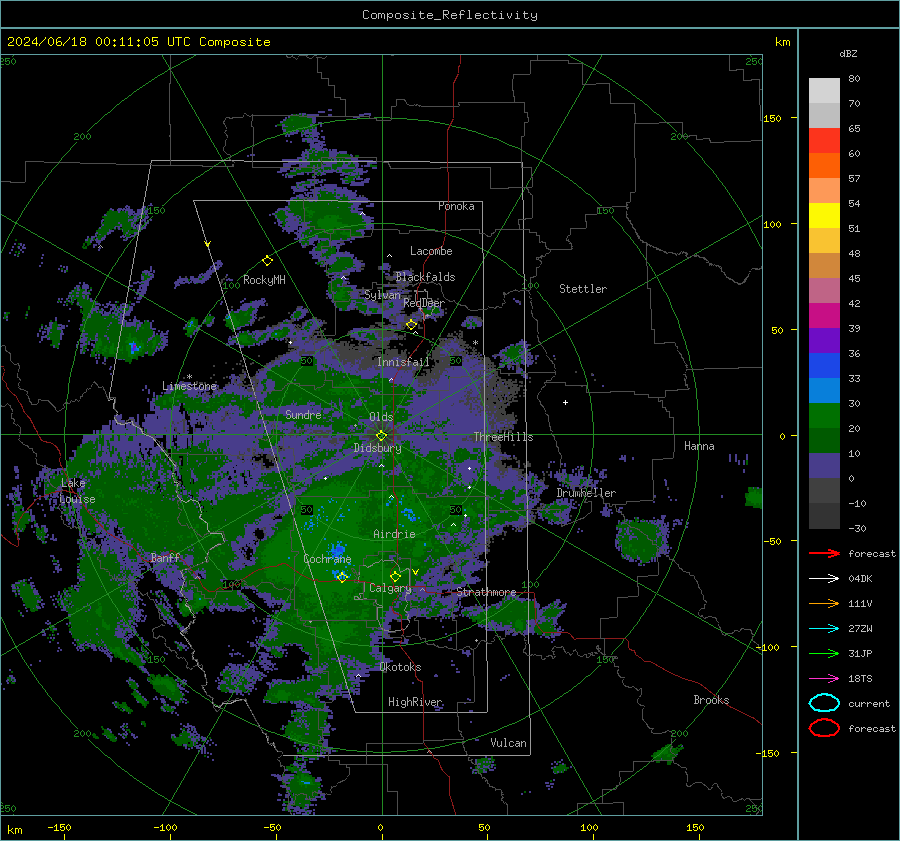The height and width of the screenshot is (841, 900).
Task: Click the Cochrane city label
Action: [x=327, y=559]
